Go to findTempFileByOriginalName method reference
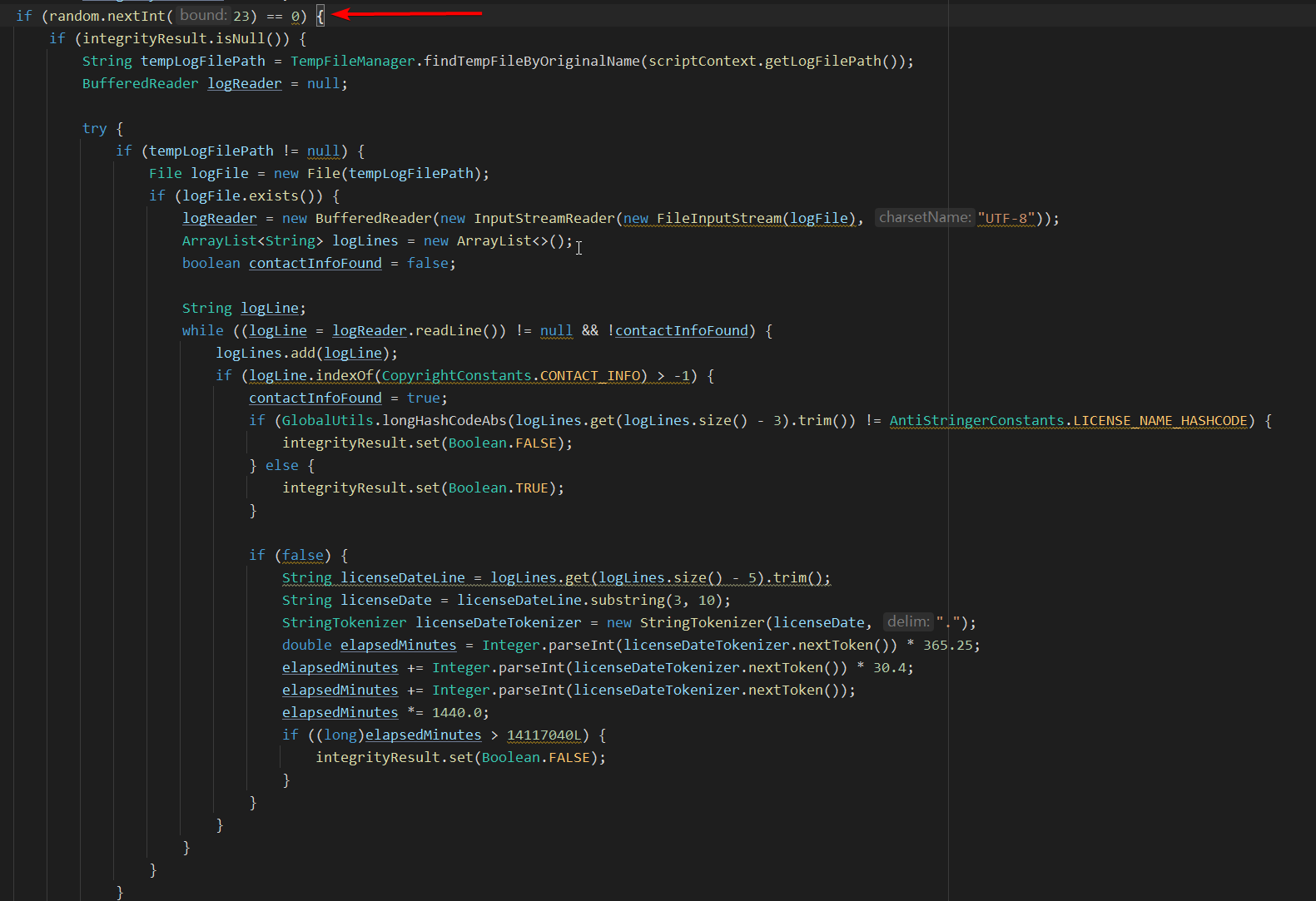This screenshot has height=901, width=1316. [532, 61]
